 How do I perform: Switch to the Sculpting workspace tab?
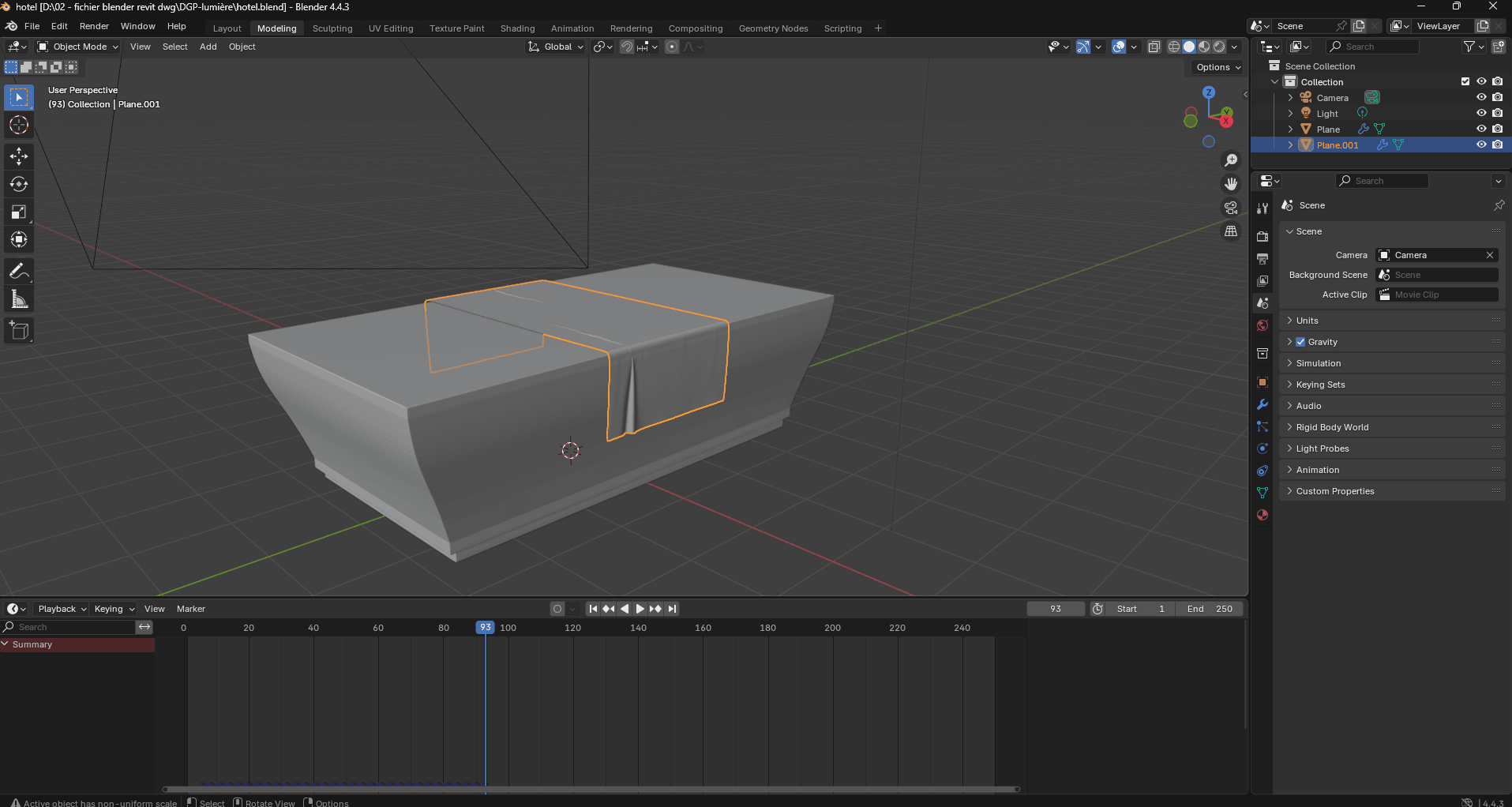coord(332,28)
